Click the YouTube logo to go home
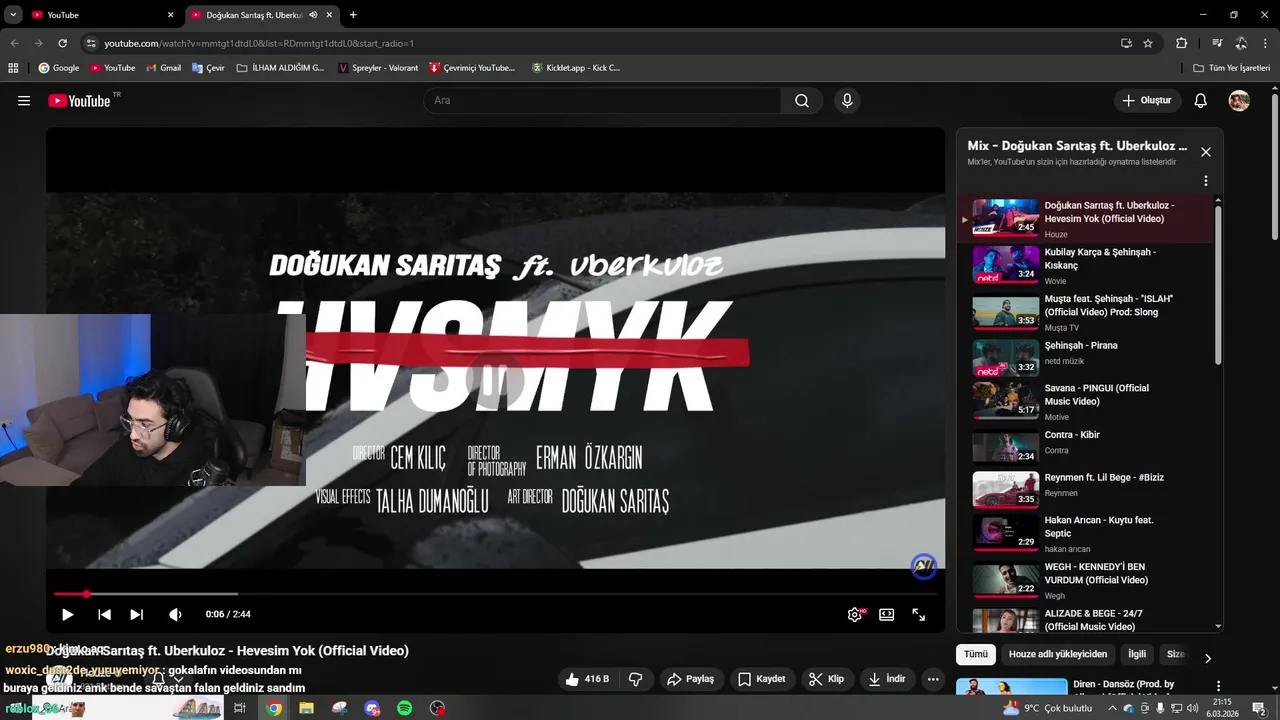The height and width of the screenshot is (720, 1280). click(x=79, y=101)
